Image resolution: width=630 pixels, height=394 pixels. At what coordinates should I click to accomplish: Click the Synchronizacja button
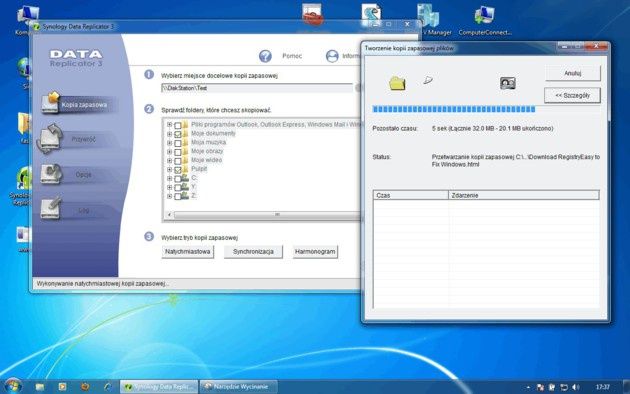253,252
